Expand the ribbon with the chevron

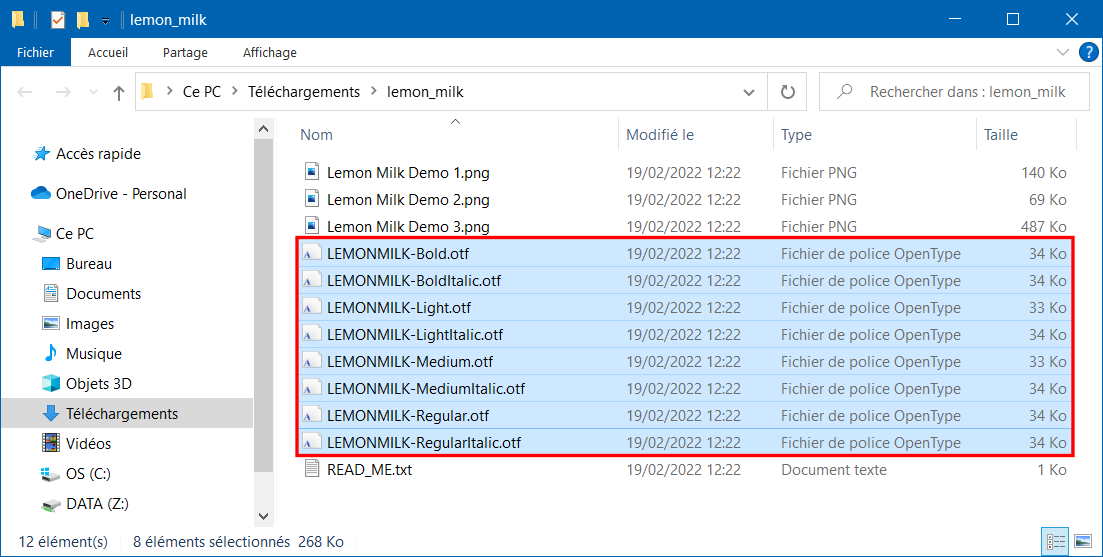tap(1062, 52)
